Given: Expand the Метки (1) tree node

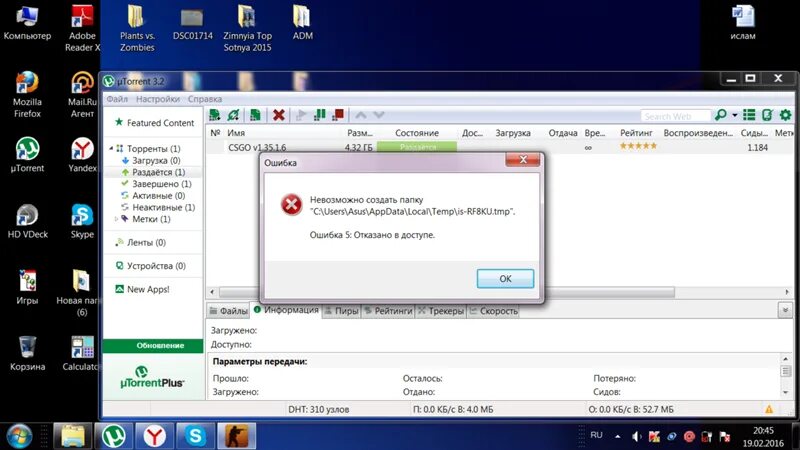Looking at the screenshot, I should coord(116,219).
